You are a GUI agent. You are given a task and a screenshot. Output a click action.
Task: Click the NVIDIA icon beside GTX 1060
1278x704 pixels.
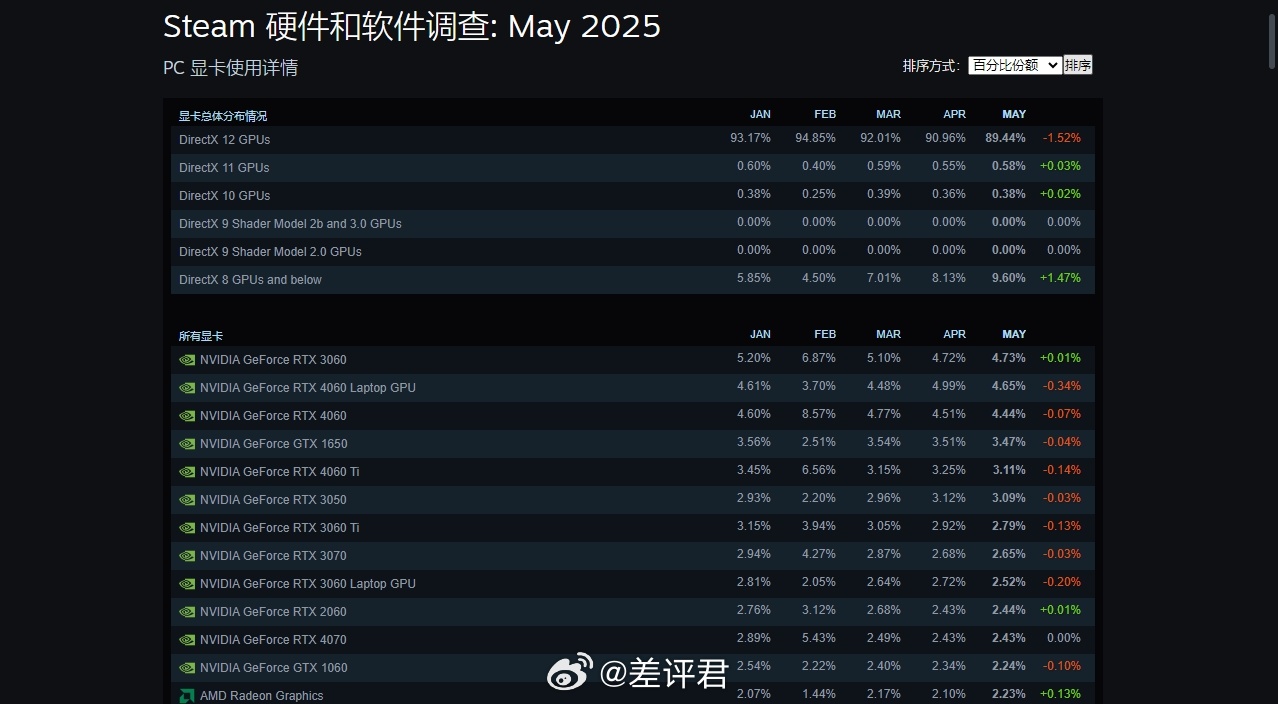[x=187, y=668]
